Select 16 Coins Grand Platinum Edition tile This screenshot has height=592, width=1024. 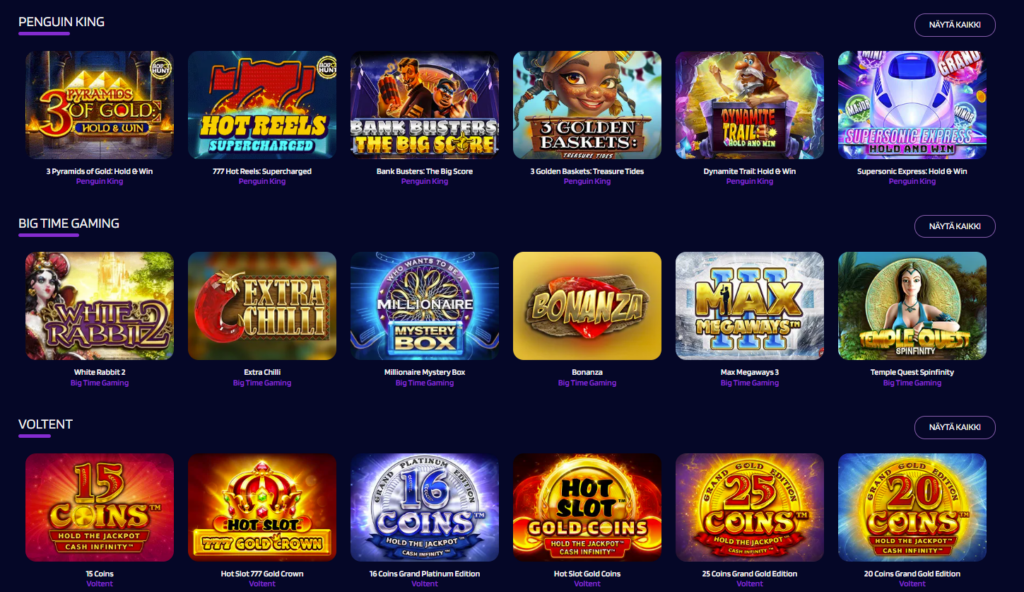click(424, 508)
